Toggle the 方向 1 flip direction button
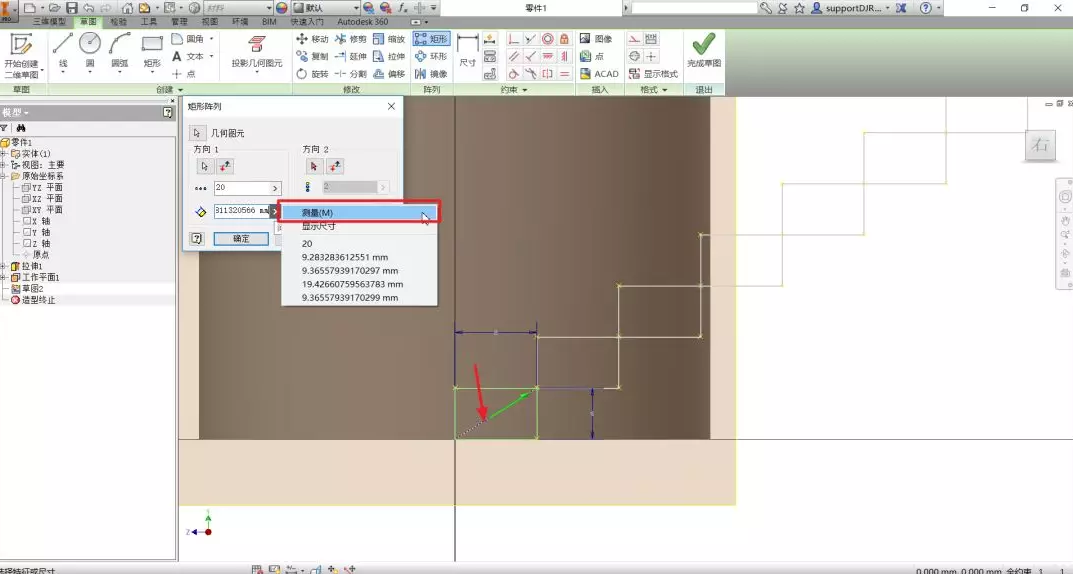The height and width of the screenshot is (574, 1073). [x=224, y=166]
